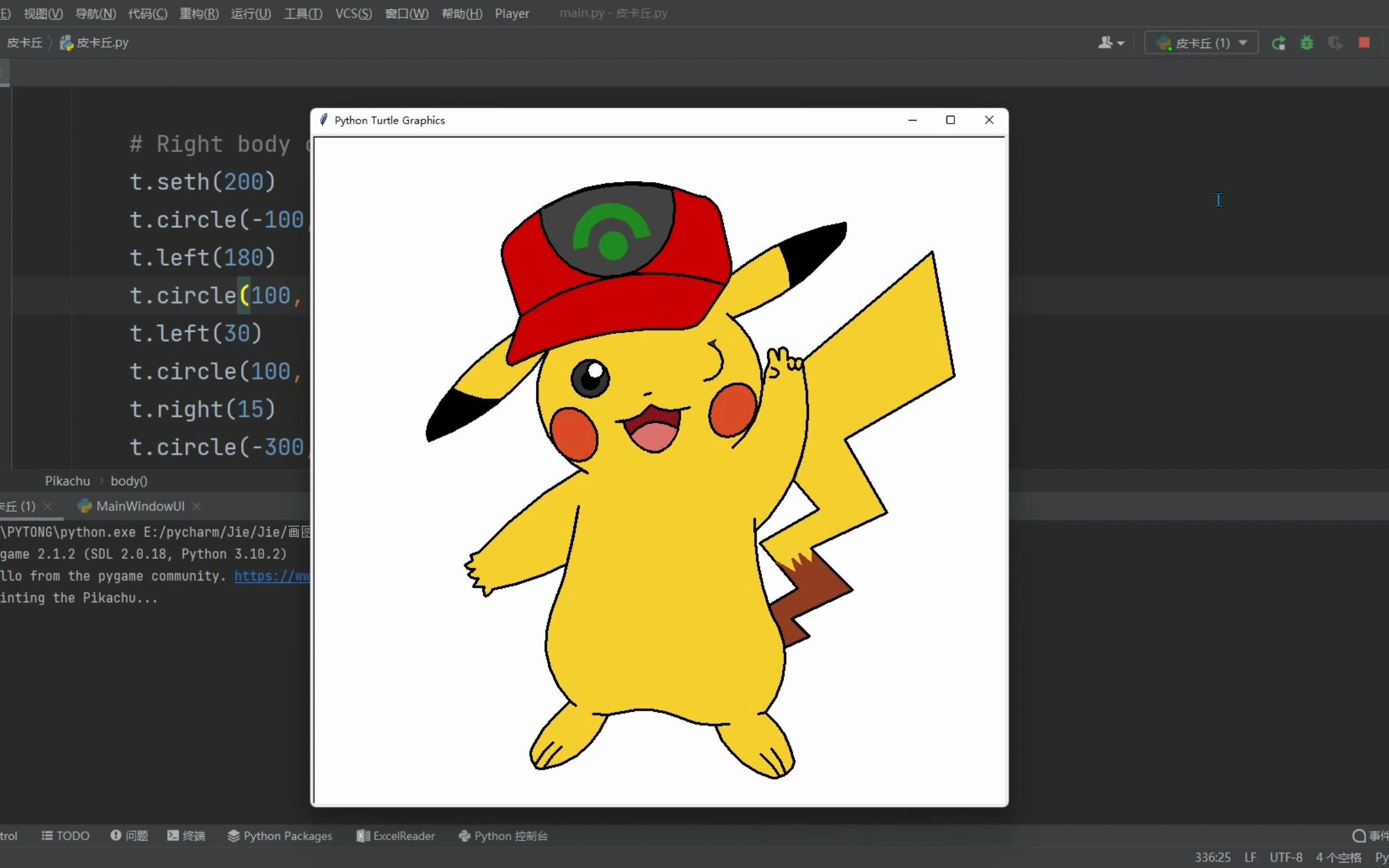
Task: Click the green Rerun icon
Action: [1278, 43]
